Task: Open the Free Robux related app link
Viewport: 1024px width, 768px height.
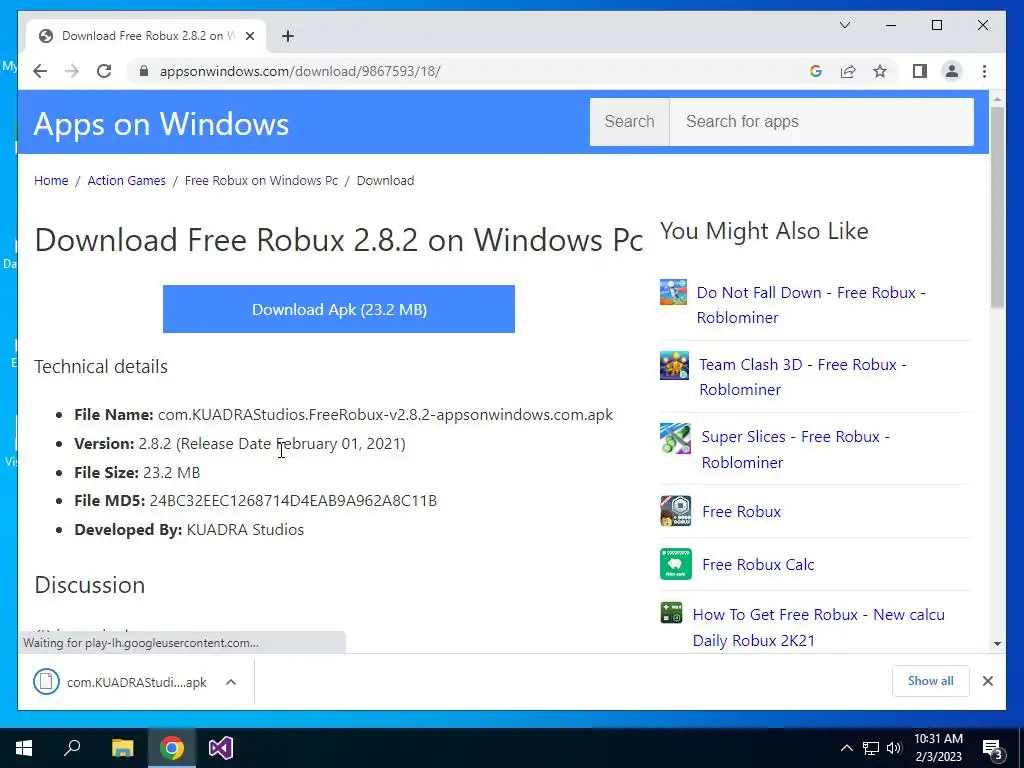Action: [x=741, y=511]
